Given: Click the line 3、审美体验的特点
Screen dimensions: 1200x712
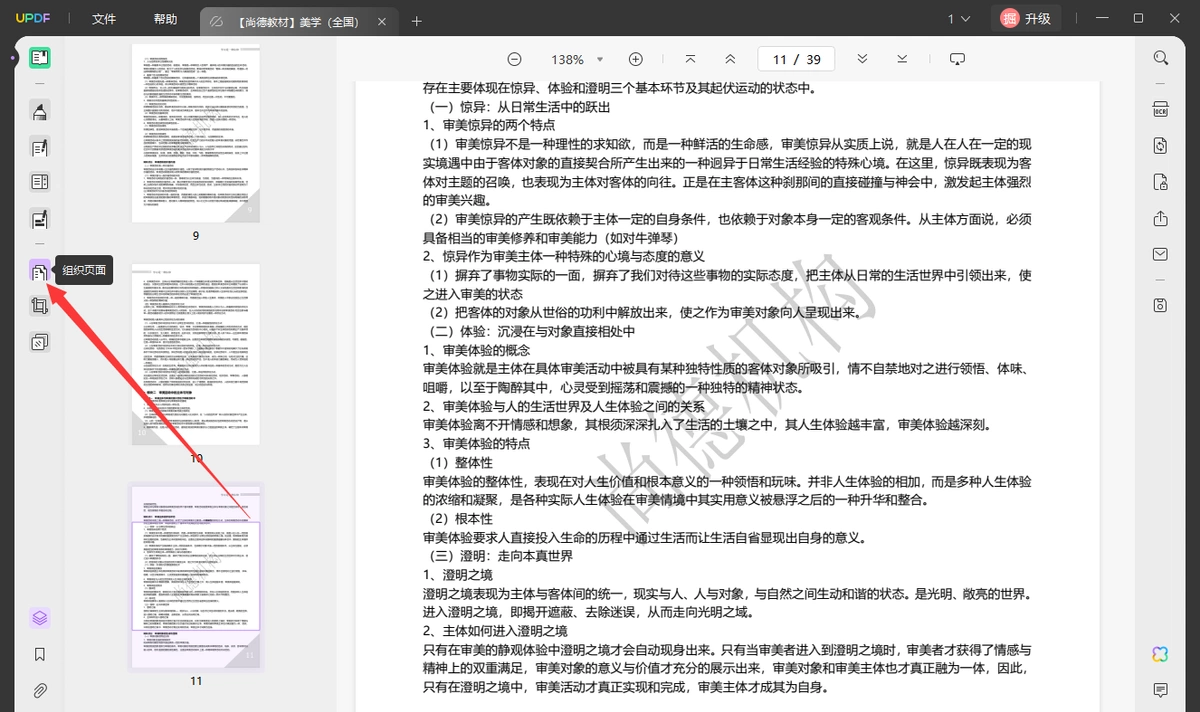Looking at the screenshot, I should click(476, 443).
